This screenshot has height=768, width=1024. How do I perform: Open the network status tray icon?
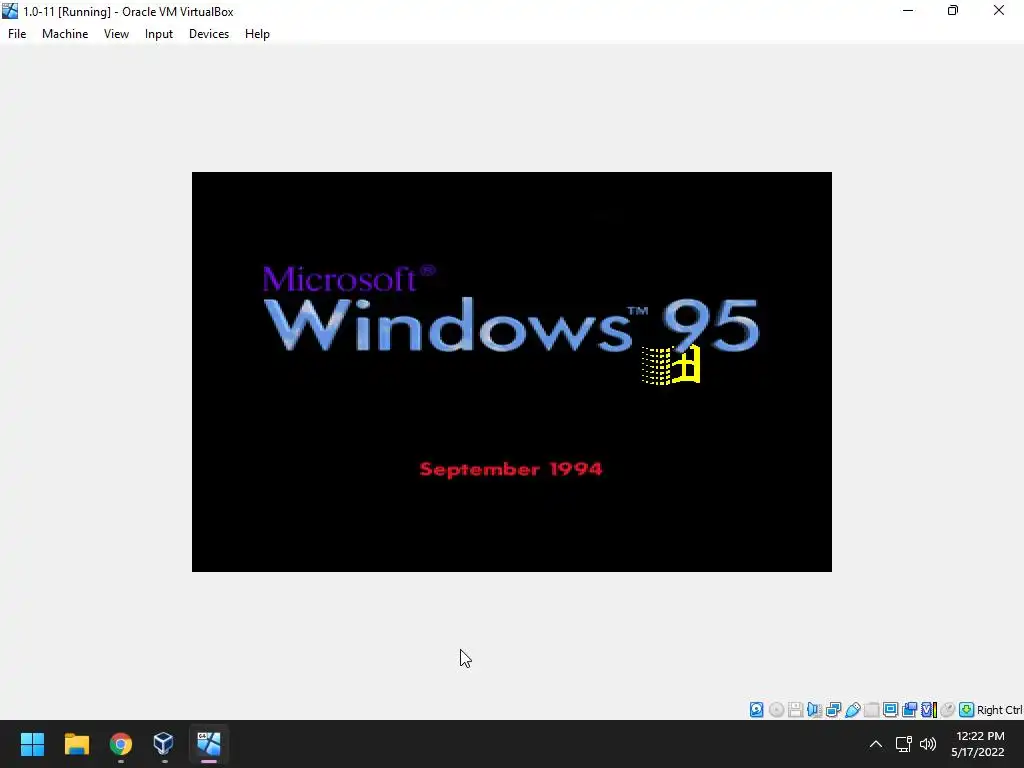[x=904, y=744]
